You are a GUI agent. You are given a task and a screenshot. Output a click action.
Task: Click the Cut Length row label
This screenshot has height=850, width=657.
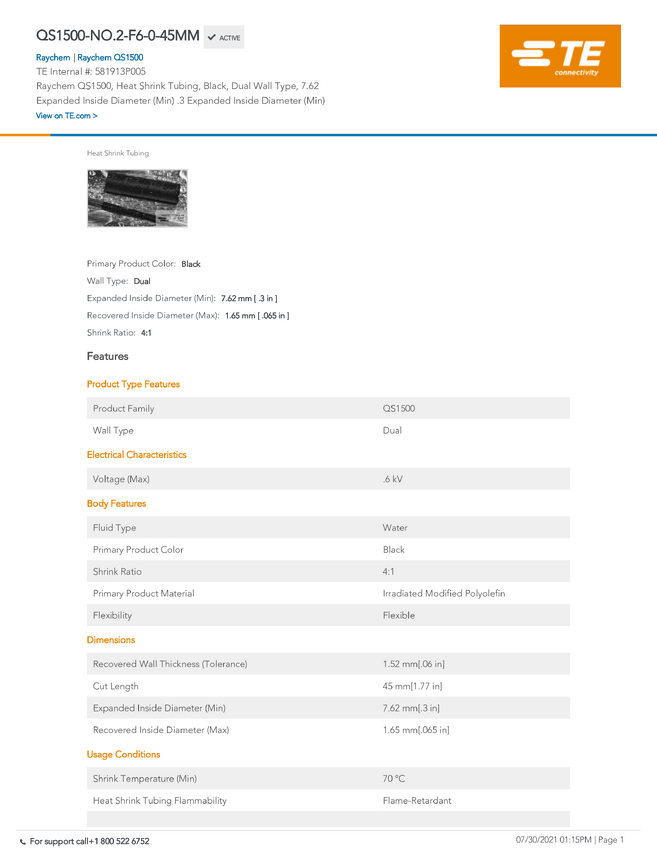[115, 686]
